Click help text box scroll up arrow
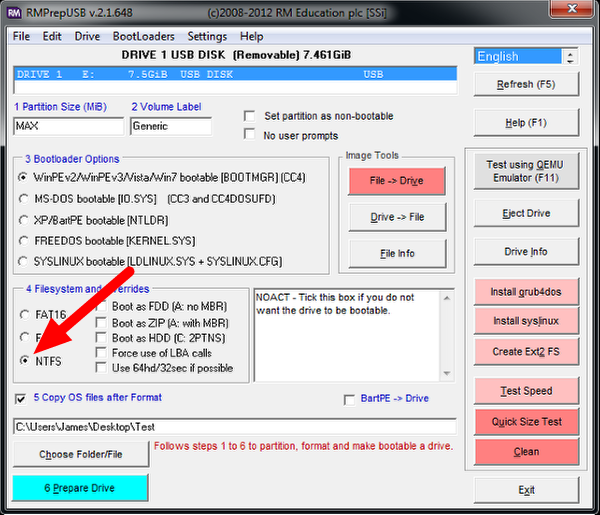Viewport: 600px width, 515px height. (x=447, y=298)
